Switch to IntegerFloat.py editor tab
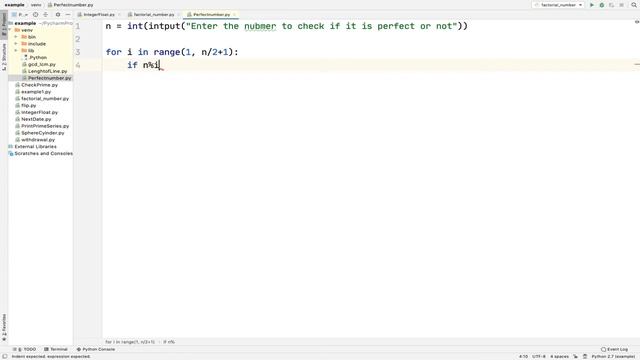The height and width of the screenshot is (360, 640). coord(99,14)
